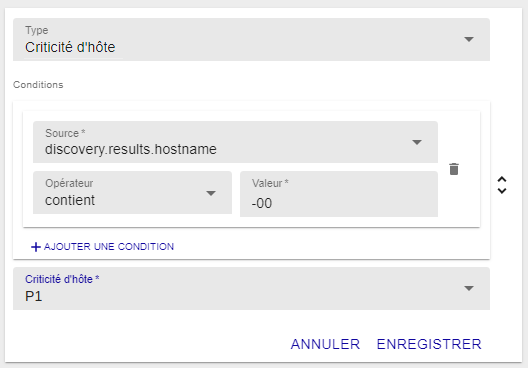Image resolution: width=528 pixels, height=368 pixels.
Task: Expand the Criticité d'hôte P1 dropdown arrow
Action: [x=469, y=288]
